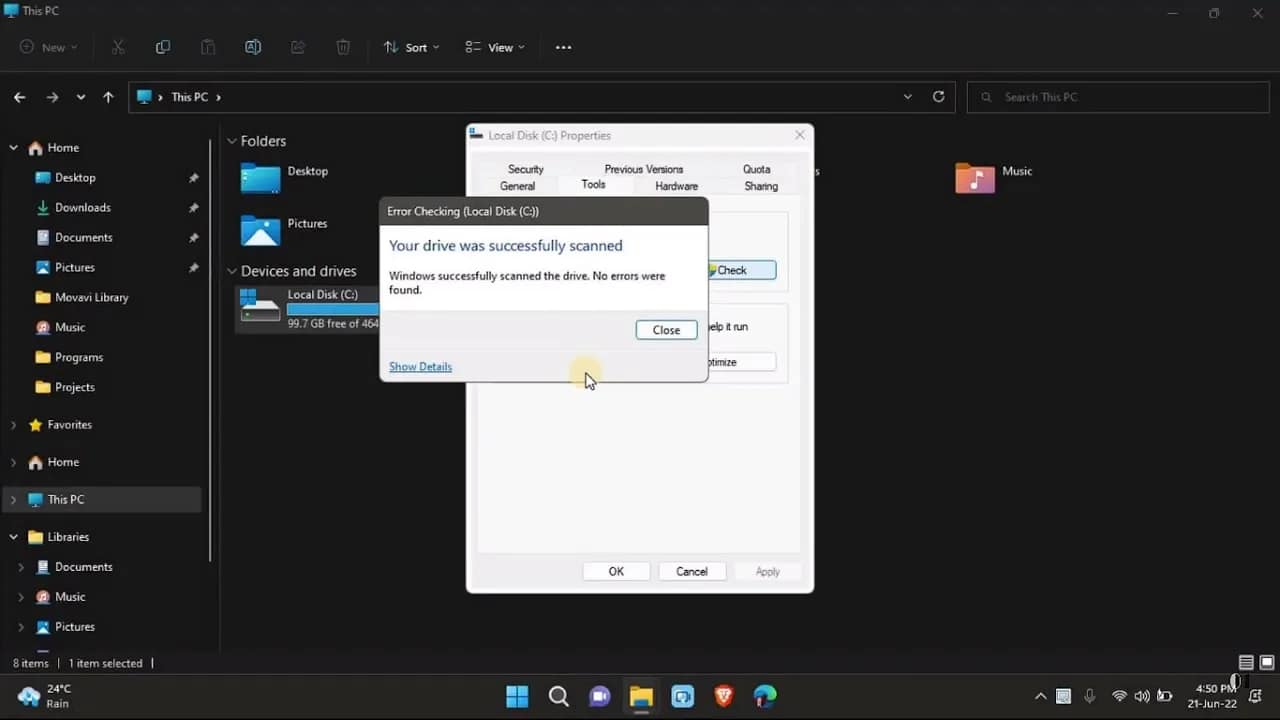Click the Show Details link
Image resolution: width=1280 pixels, height=720 pixels.
click(420, 366)
